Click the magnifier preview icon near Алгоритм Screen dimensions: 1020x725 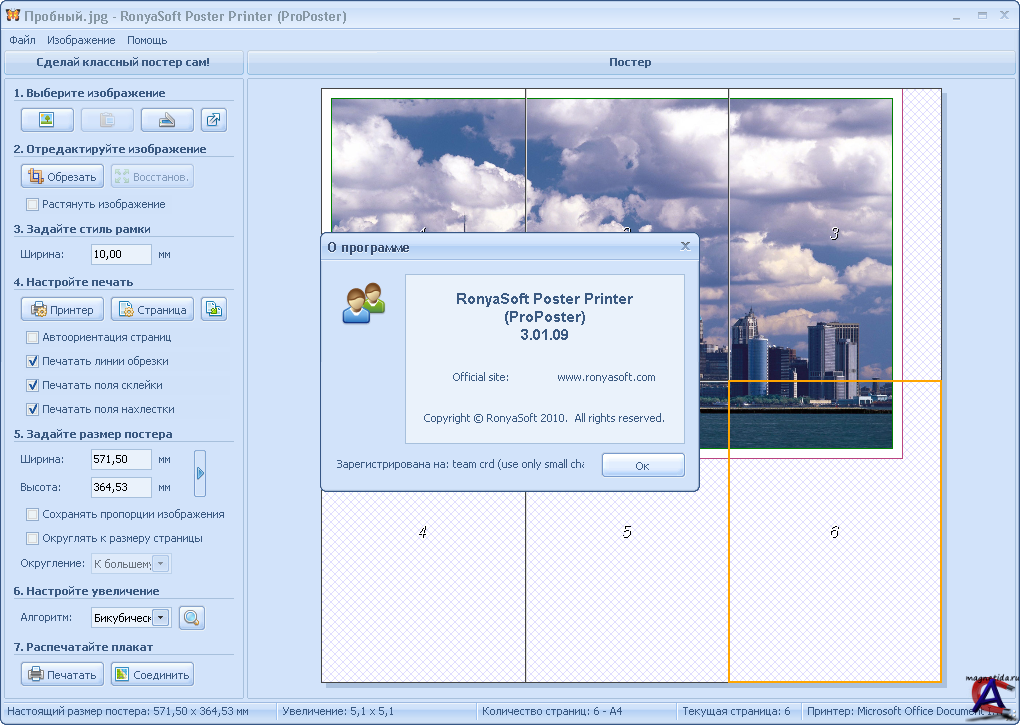tap(191, 618)
